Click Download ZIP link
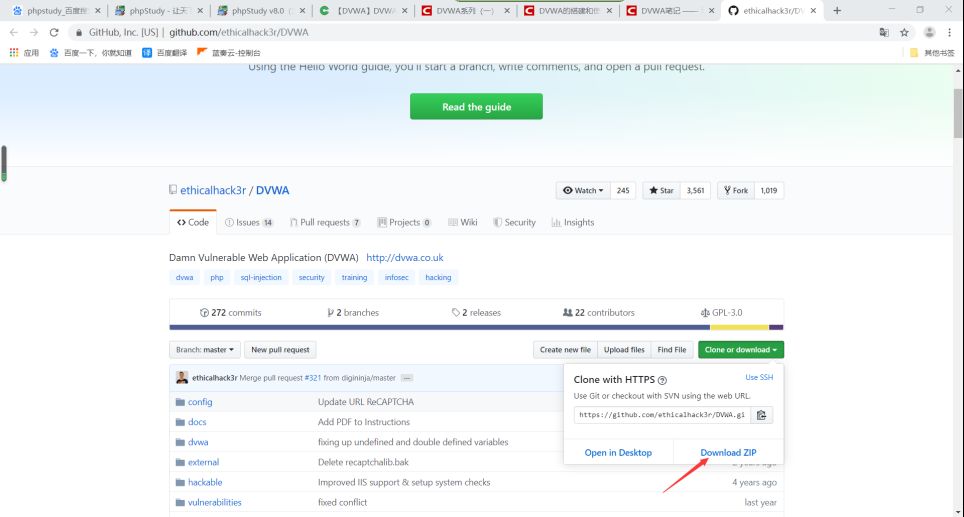 click(729, 452)
